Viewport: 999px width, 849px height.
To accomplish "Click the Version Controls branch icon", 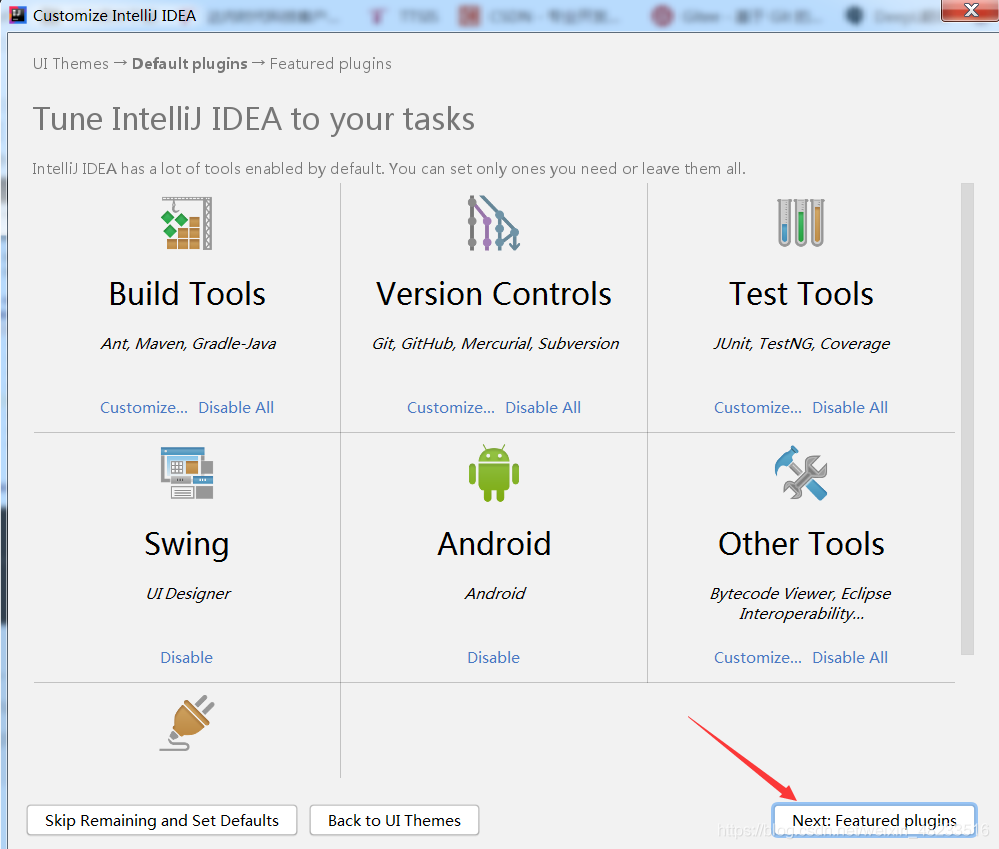I will coord(494,223).
